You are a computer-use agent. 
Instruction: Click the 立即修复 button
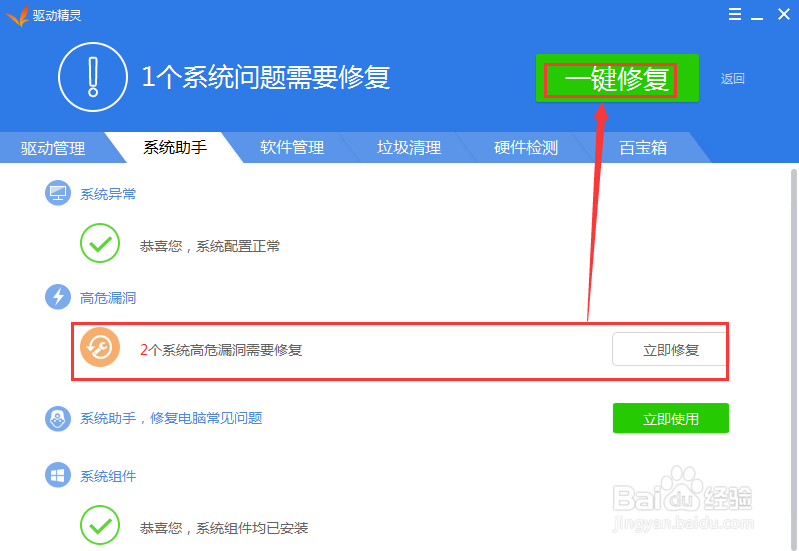[x=670, y=350]
